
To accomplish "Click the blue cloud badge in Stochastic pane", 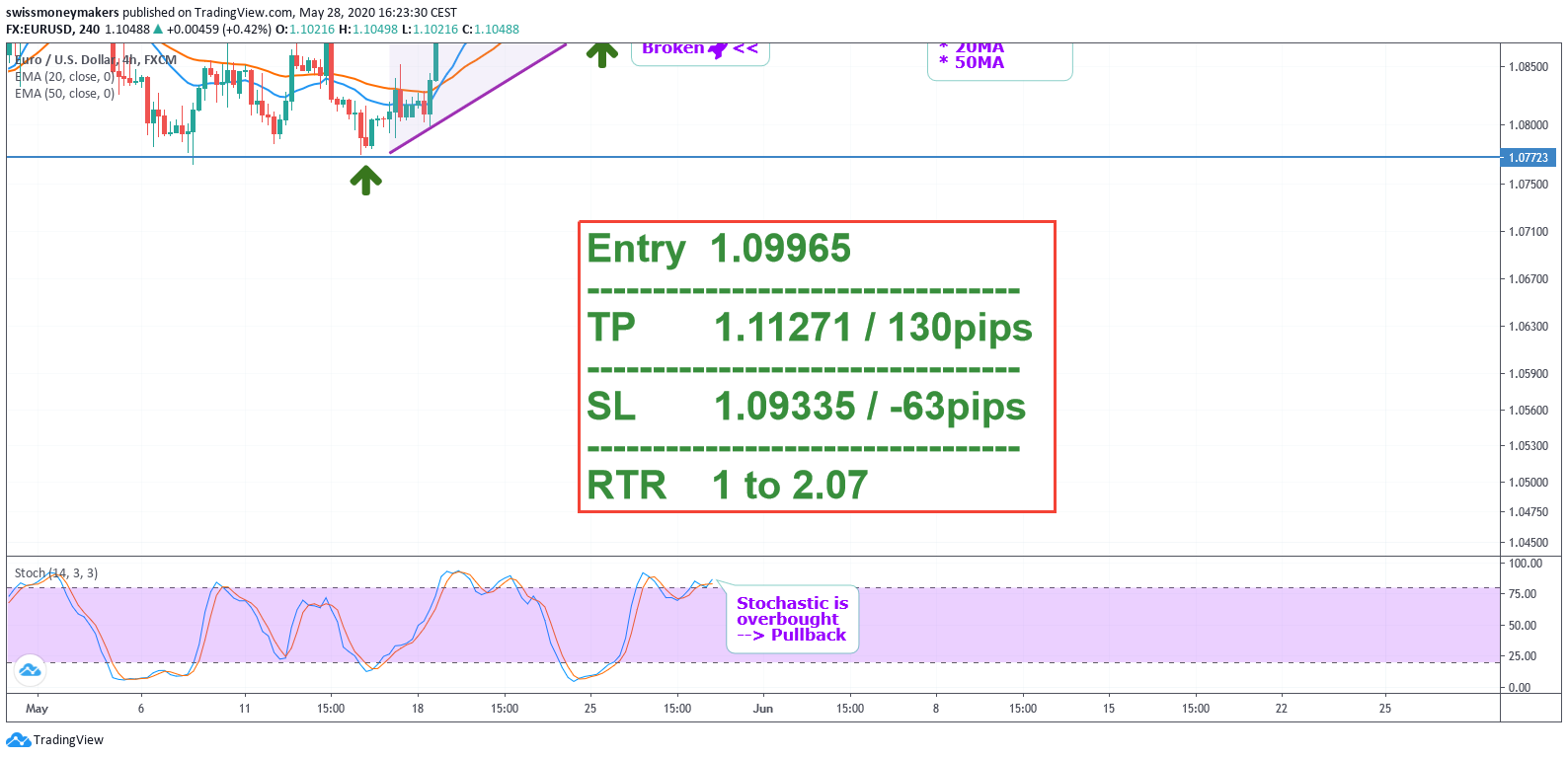I will [x=30, y=670].
